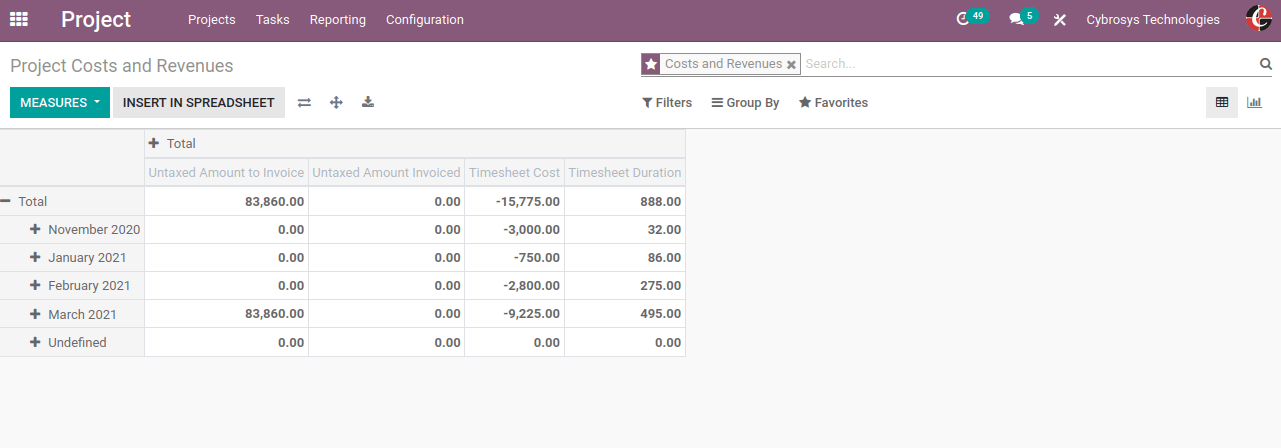
Task: Click the Project Costs and Revenues heading
Action: point(122,66)
